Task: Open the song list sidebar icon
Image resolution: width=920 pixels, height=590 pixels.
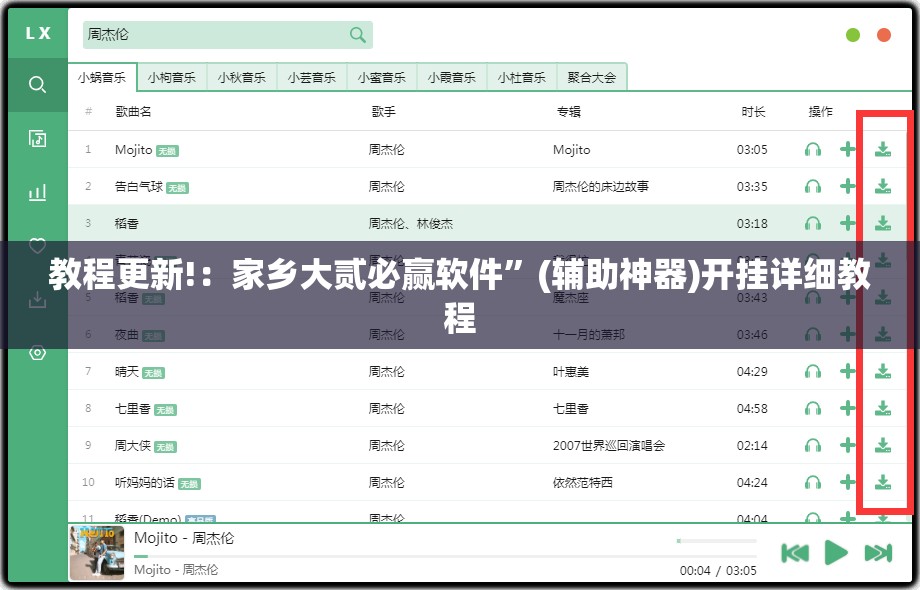Action: [37, 139]
